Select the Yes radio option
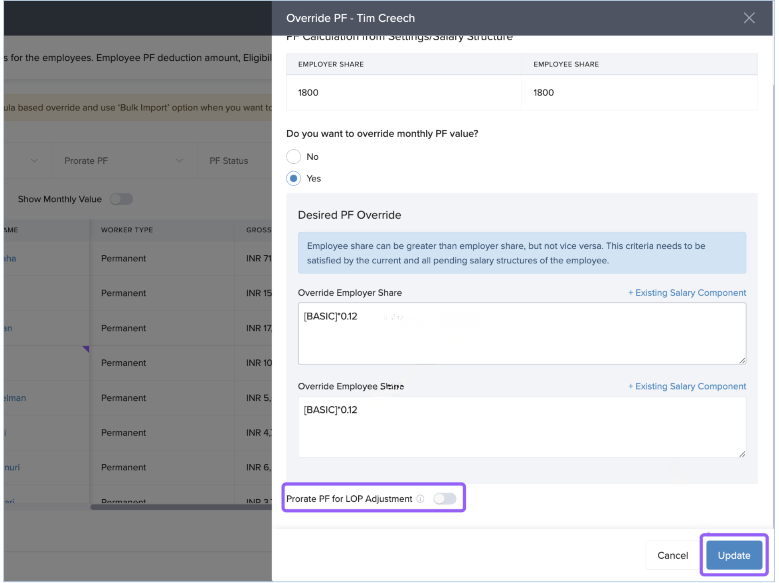This screenshot has width=779, height=583. click(293, 178)
